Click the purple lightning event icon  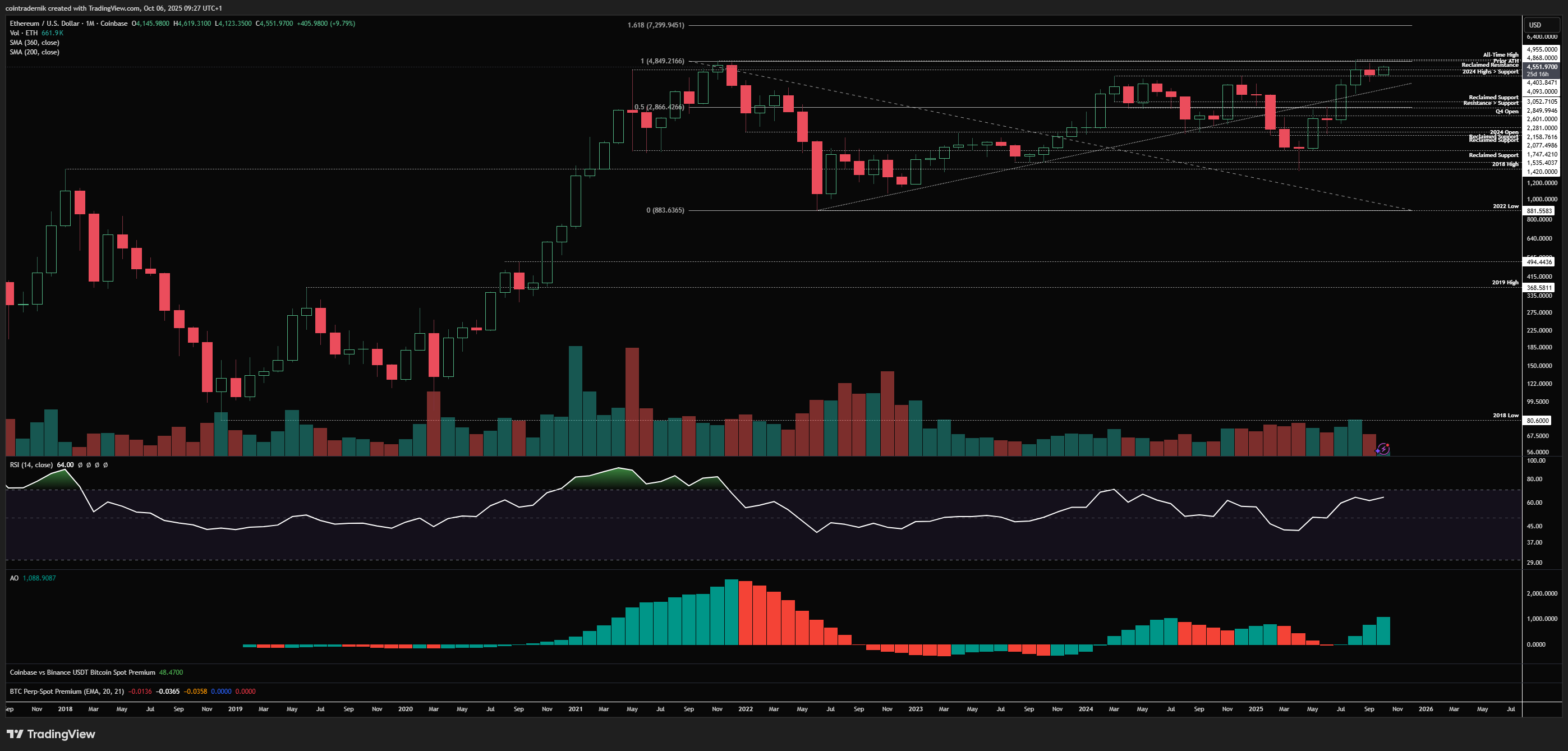(1383, 449)
